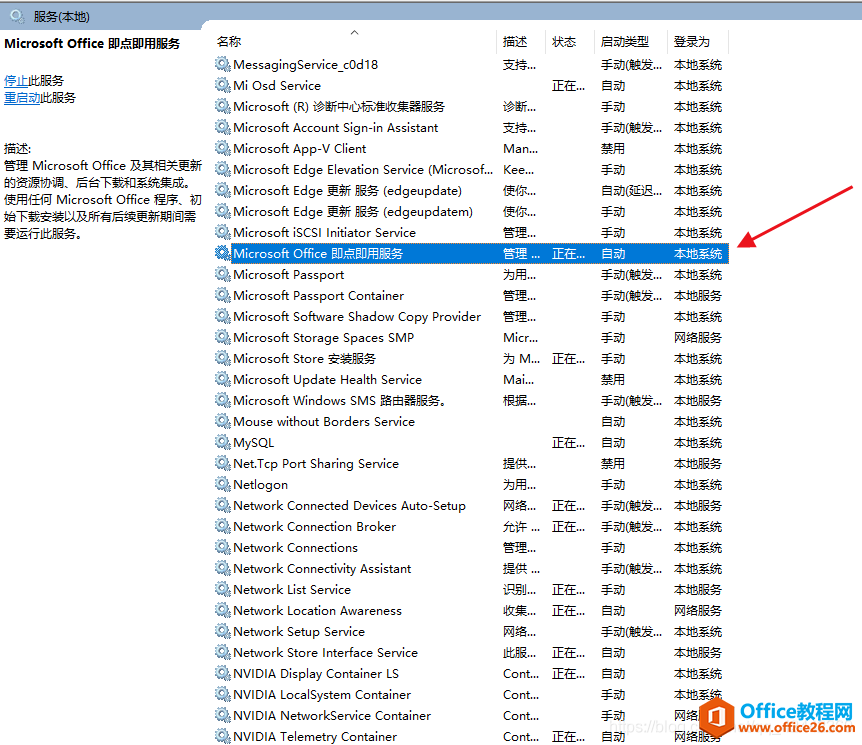Click the MySQL service gear icon
The width and height of the screenshot is (862, 745).
tap(223, 443)
